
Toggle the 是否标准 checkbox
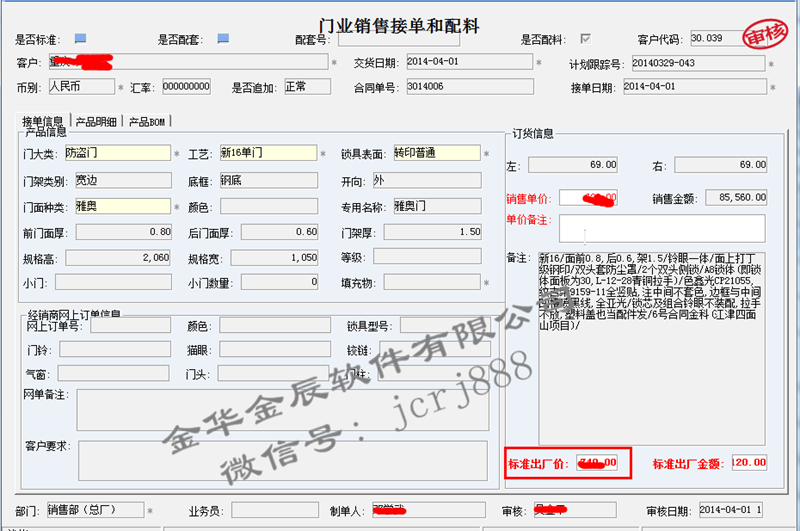point(81,39)
